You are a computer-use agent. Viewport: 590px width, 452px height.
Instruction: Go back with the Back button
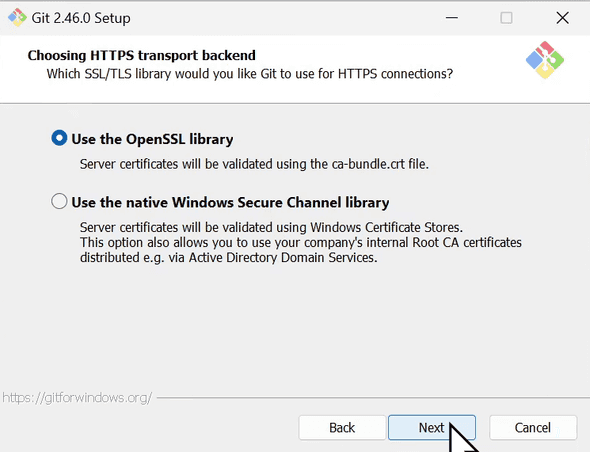(342, 428)
